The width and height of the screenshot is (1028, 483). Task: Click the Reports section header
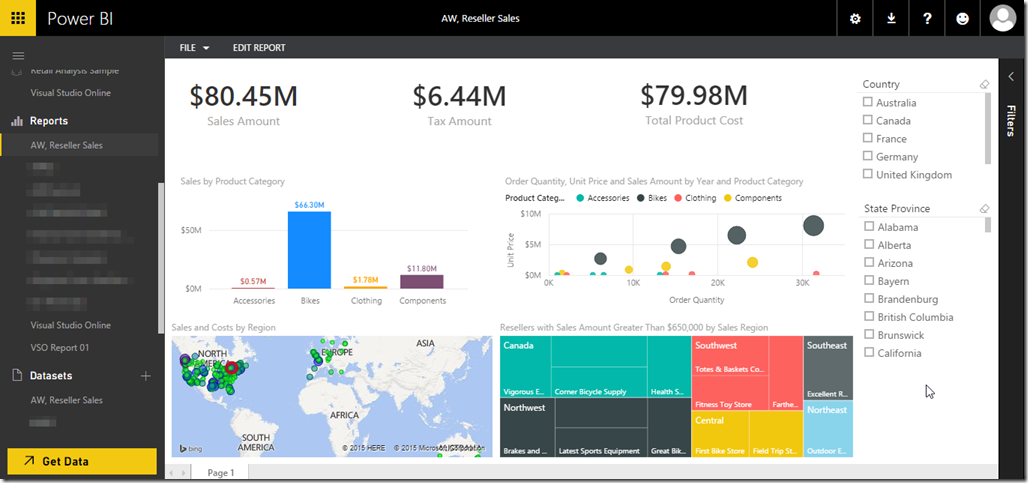pos(49,121)
